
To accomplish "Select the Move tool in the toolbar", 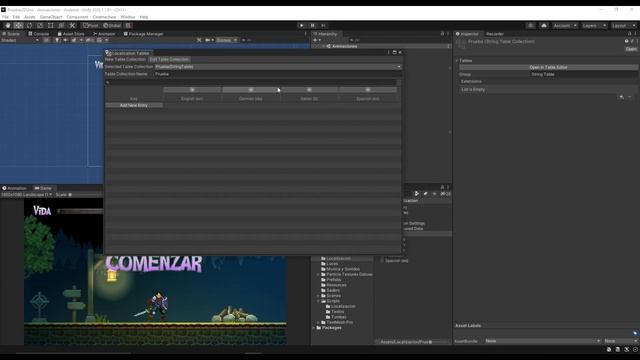I will [x=18, y=25].
